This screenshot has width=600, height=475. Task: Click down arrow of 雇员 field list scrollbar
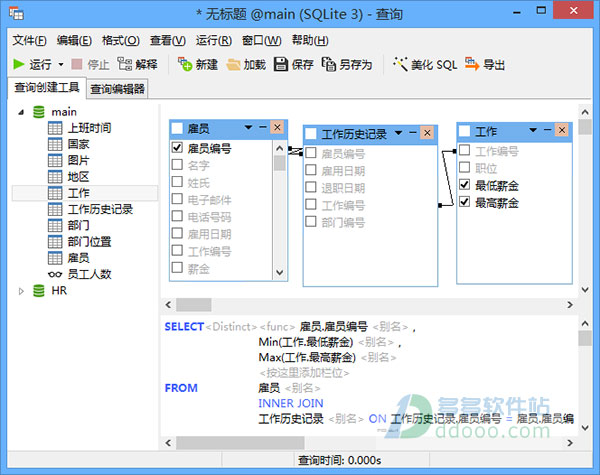280,272
